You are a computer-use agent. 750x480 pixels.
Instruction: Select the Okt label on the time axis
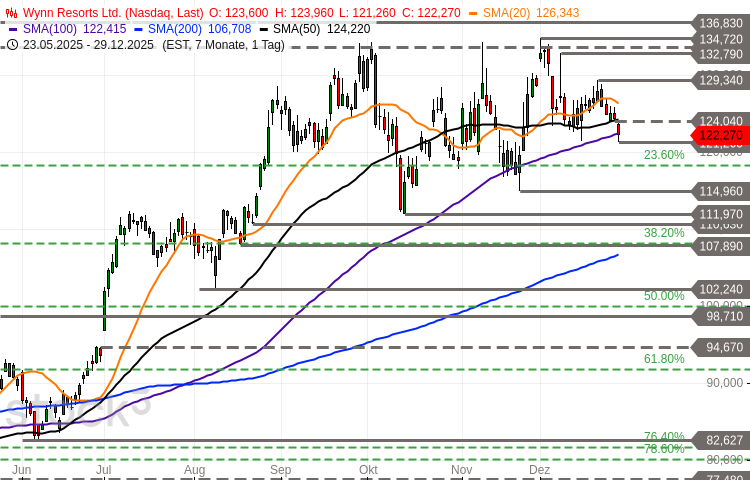click(368, 470)
